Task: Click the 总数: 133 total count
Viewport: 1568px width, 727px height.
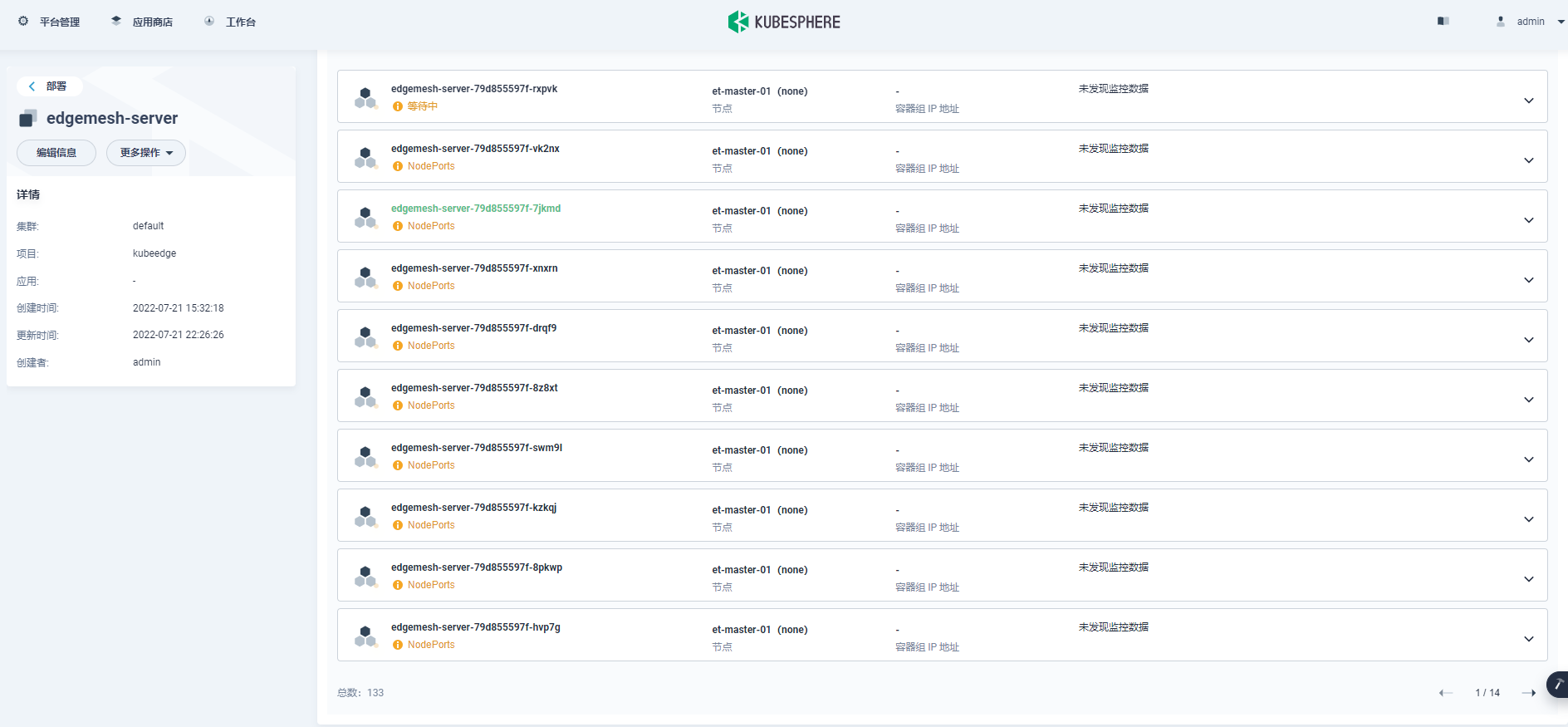Action: point(360,693)
